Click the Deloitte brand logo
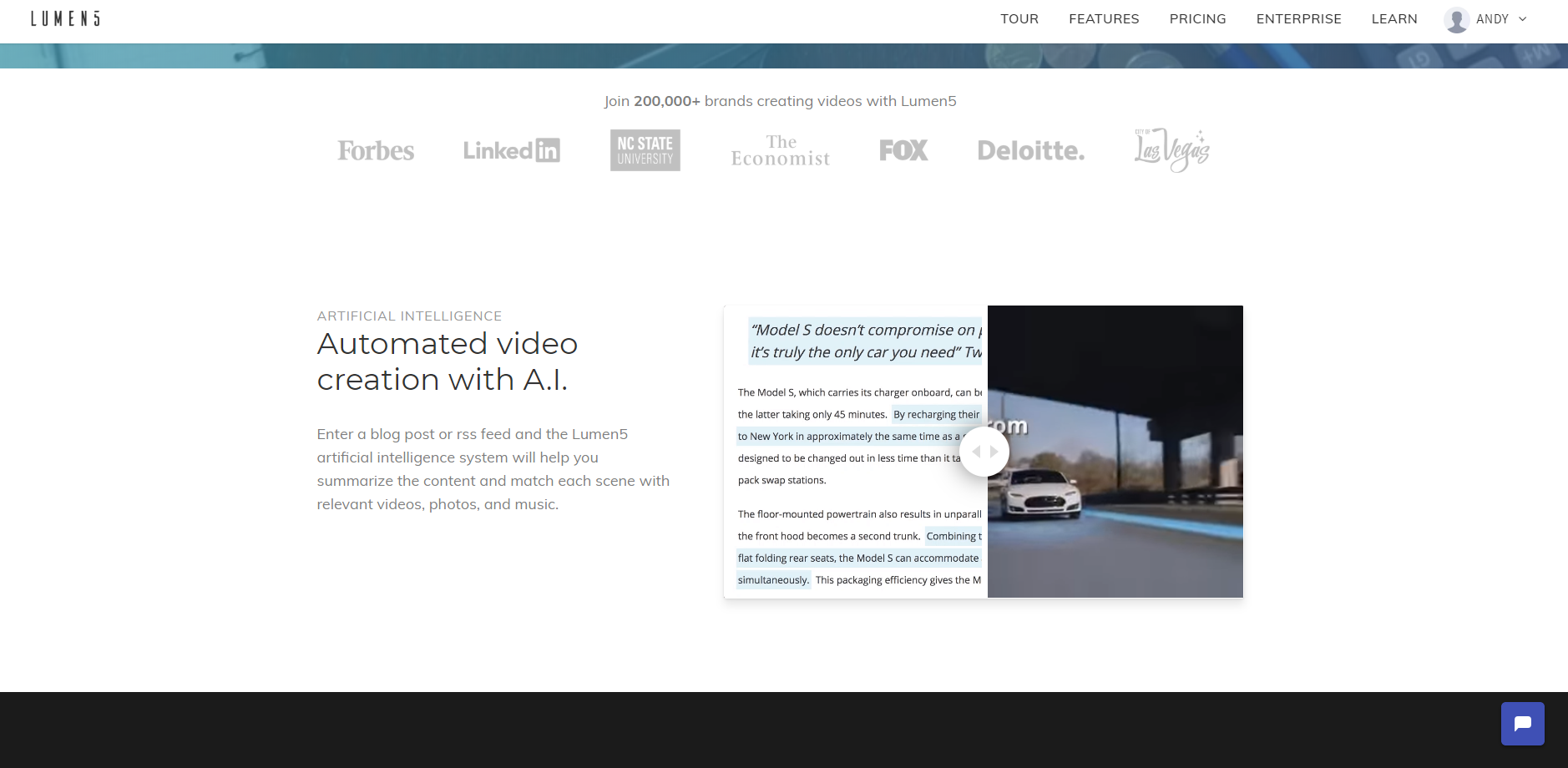 click(x=1031, y=151)
